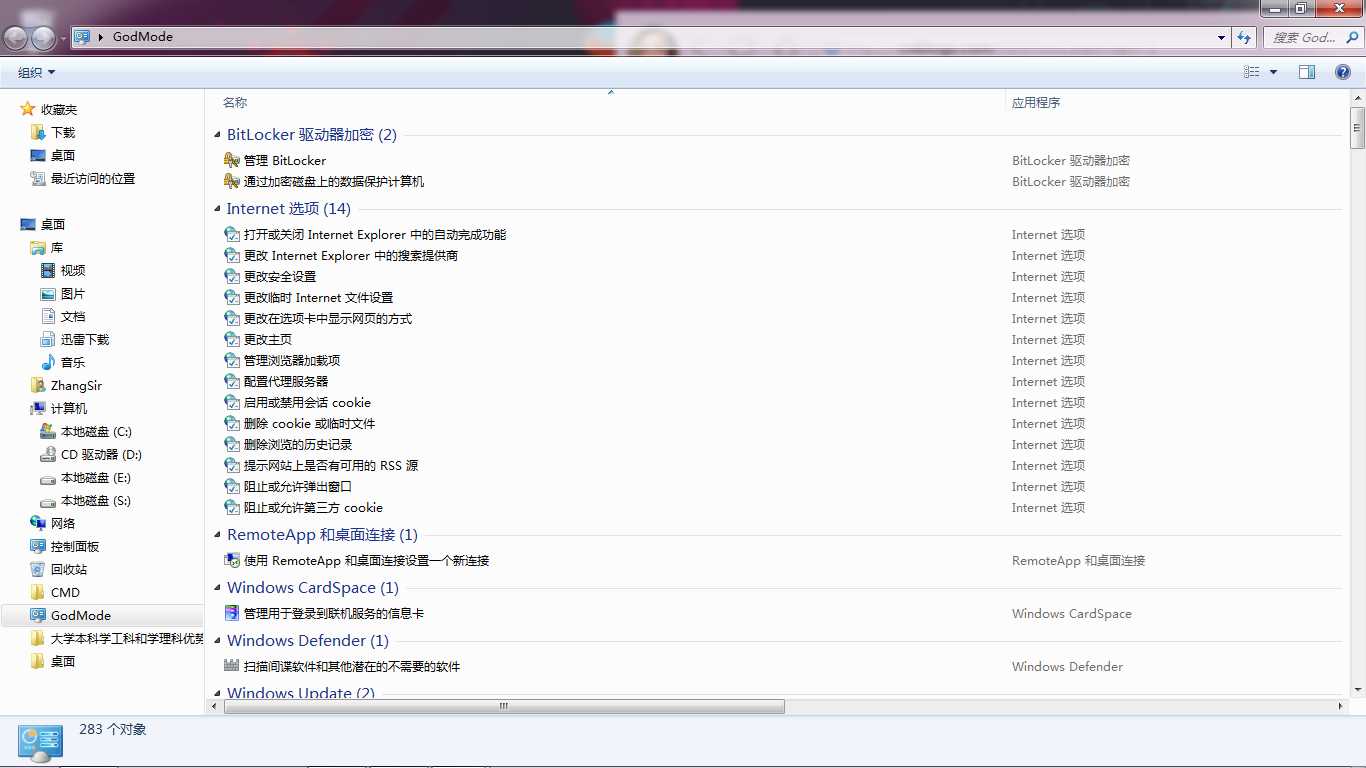Click the 通过加密磁盘上的数据保护计算机 item icon
This screenshot has height=768, width=1366.
pos(232,181)
